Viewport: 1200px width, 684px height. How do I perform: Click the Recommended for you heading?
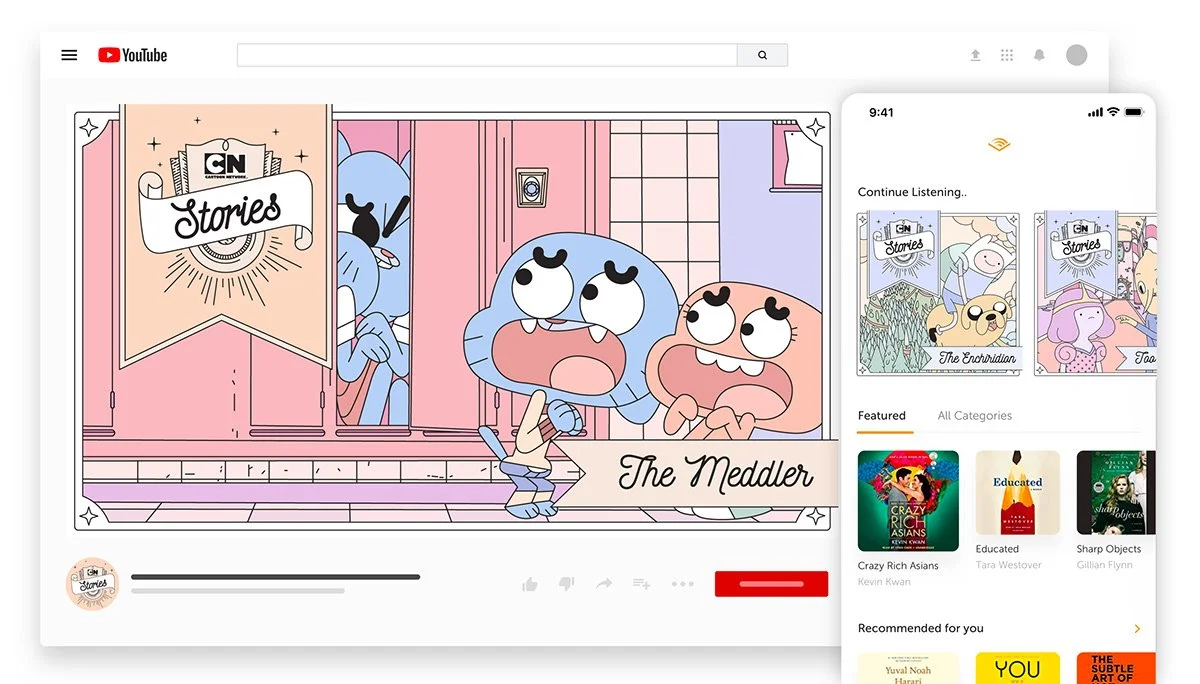[x=921, y=628]
